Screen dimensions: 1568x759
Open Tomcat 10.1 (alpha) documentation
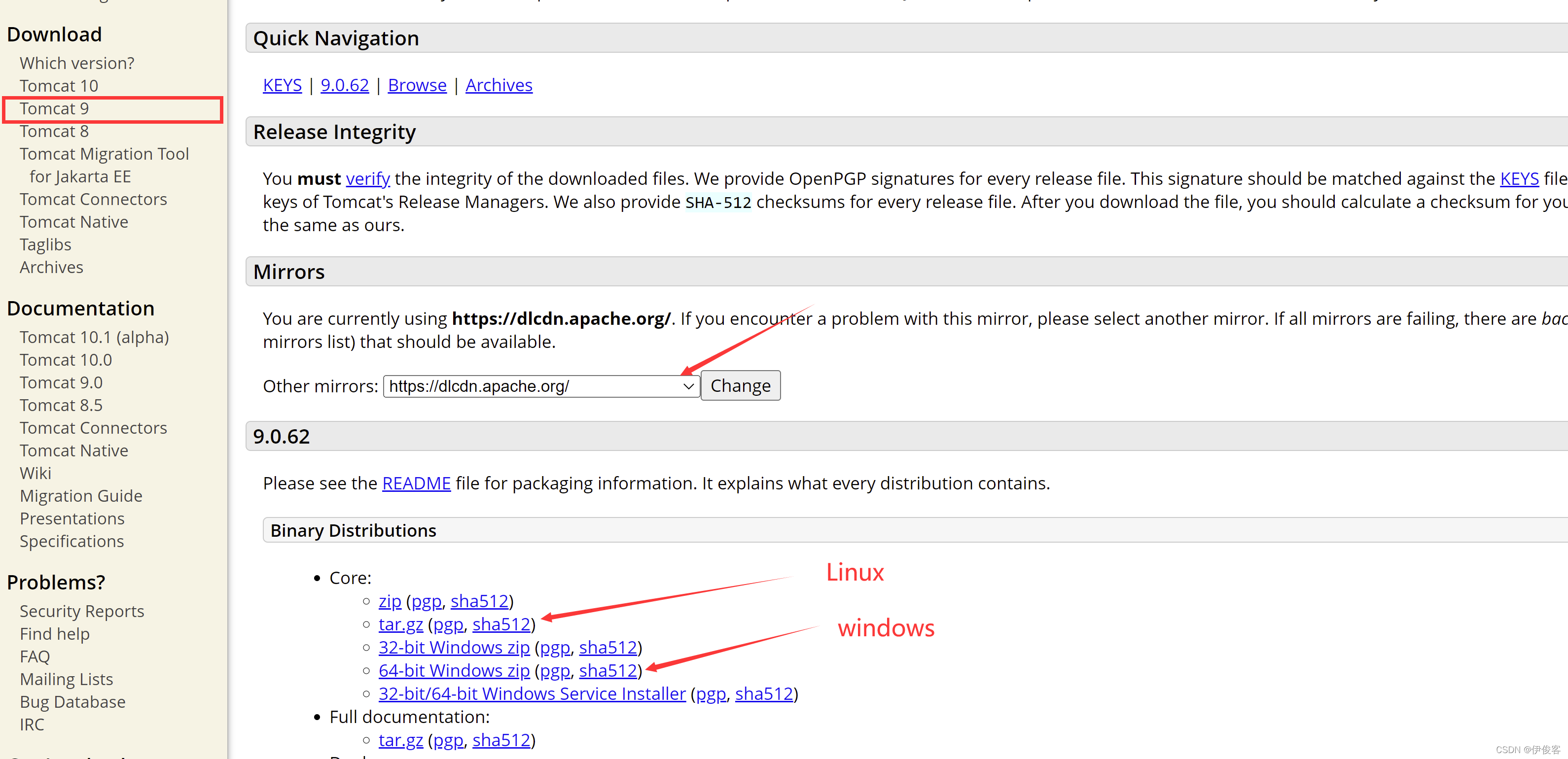coord(94,338)
